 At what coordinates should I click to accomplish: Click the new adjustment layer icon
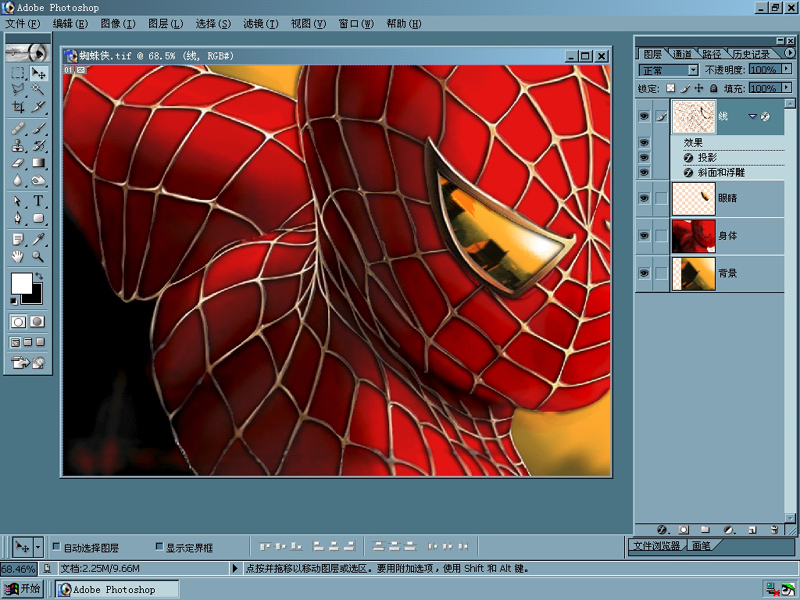click(729, 530)
